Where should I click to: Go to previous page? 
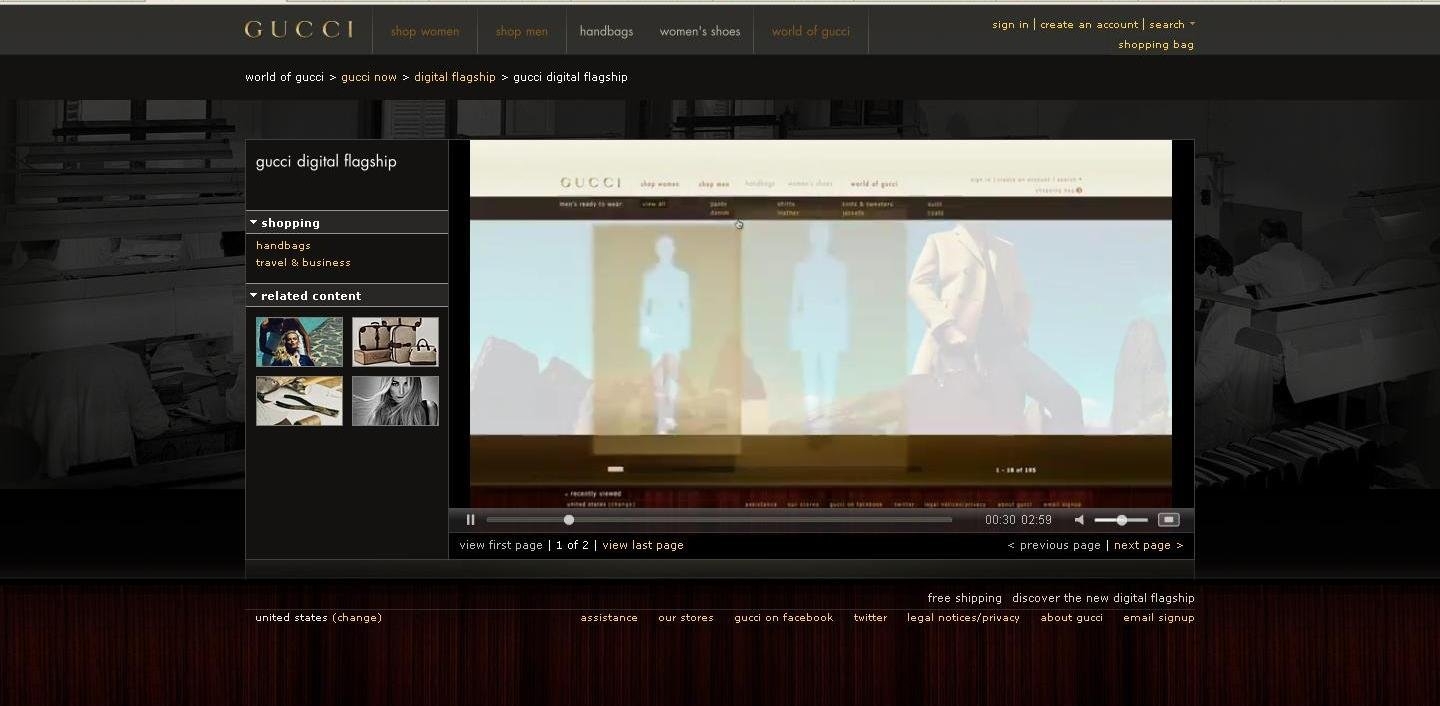pyautogui.click(x=1054, y=545)
